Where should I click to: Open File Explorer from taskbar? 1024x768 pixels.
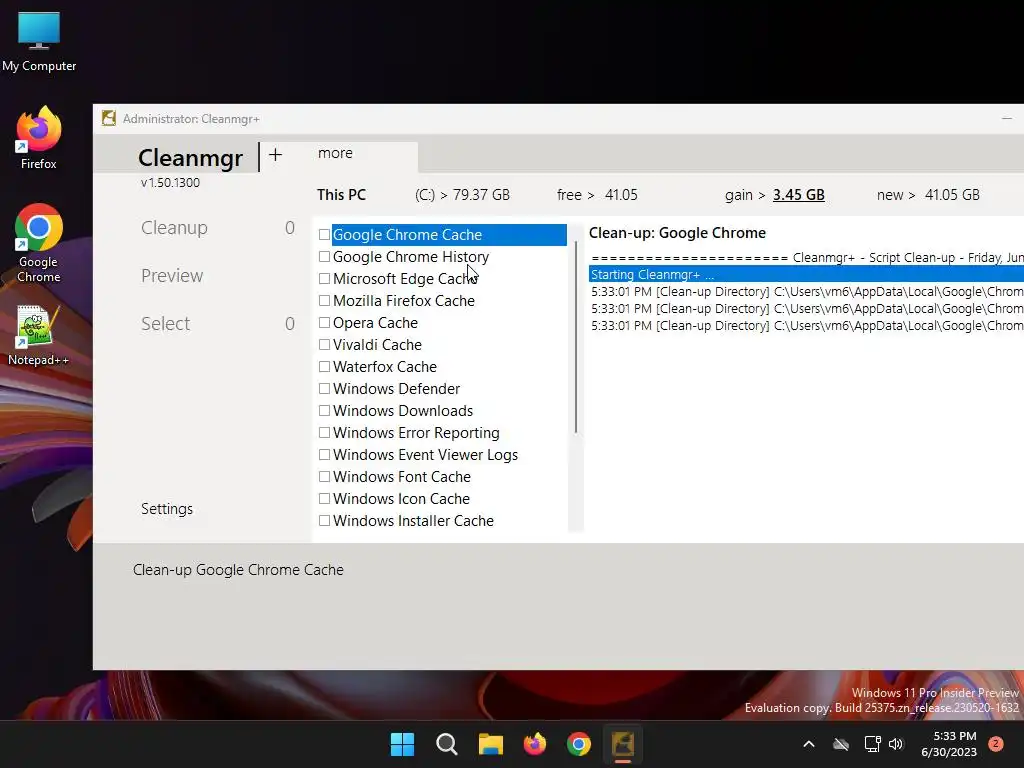tap(490, 744)
